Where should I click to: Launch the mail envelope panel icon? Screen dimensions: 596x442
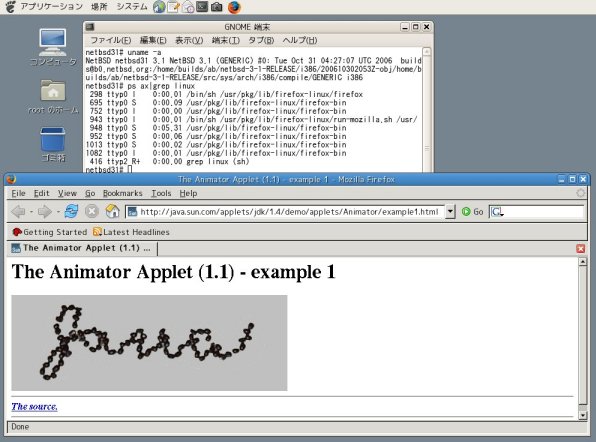188,7
